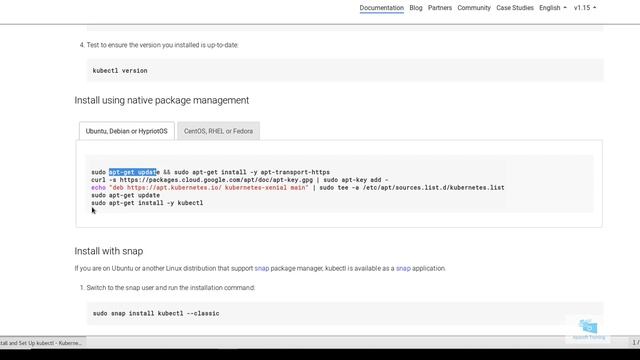This screenshot has width=640, height=360.
Task: Expand the English language dropdown
Action: 553,8
